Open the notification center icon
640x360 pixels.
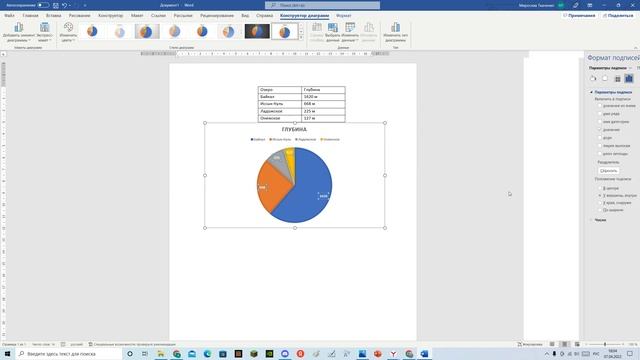[630, 353]
